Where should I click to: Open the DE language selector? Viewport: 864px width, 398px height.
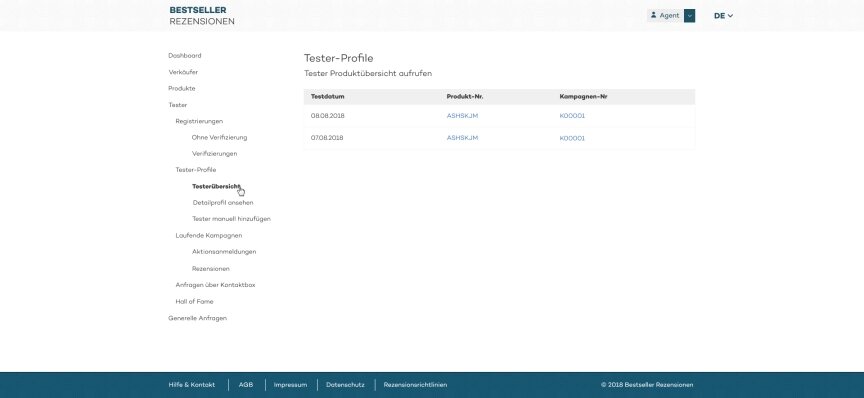(x=723, y=16)
